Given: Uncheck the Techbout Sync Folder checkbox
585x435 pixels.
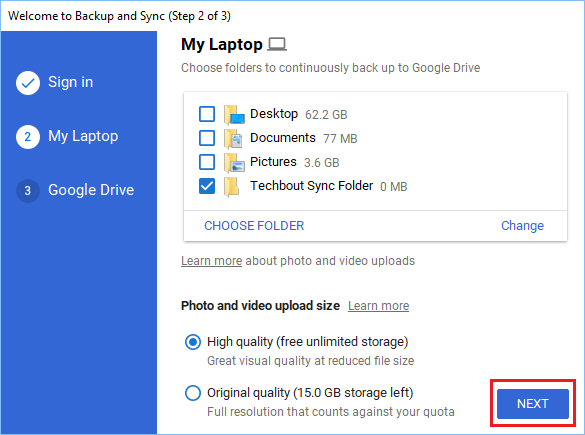Looking at the screenshot, I should [x=207, y=186].
